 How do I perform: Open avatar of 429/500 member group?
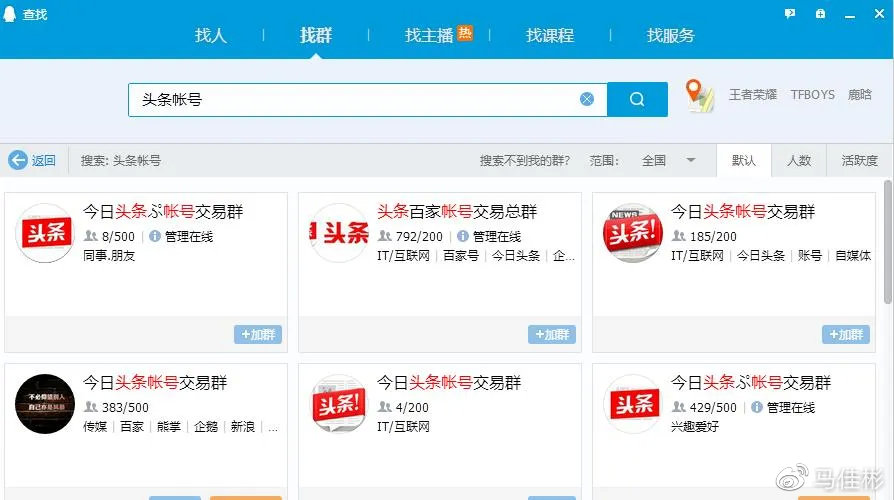click(633, 404)
